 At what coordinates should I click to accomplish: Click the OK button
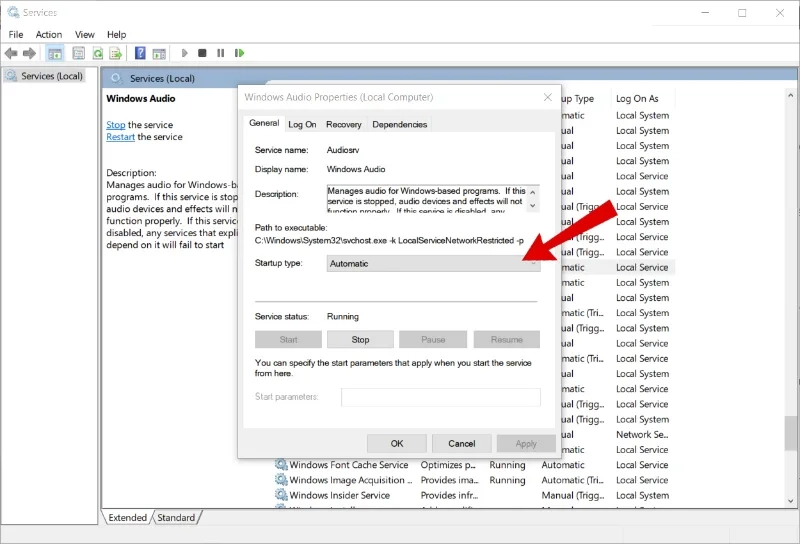[397, 443]
